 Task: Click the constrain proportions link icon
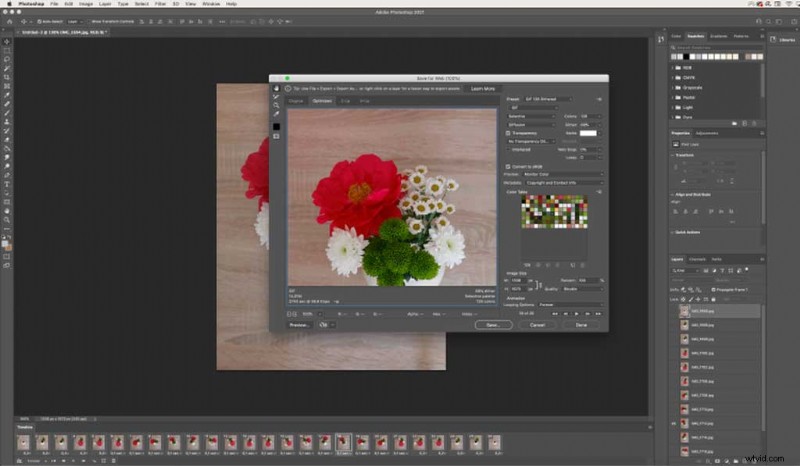(x=538, y=285)
